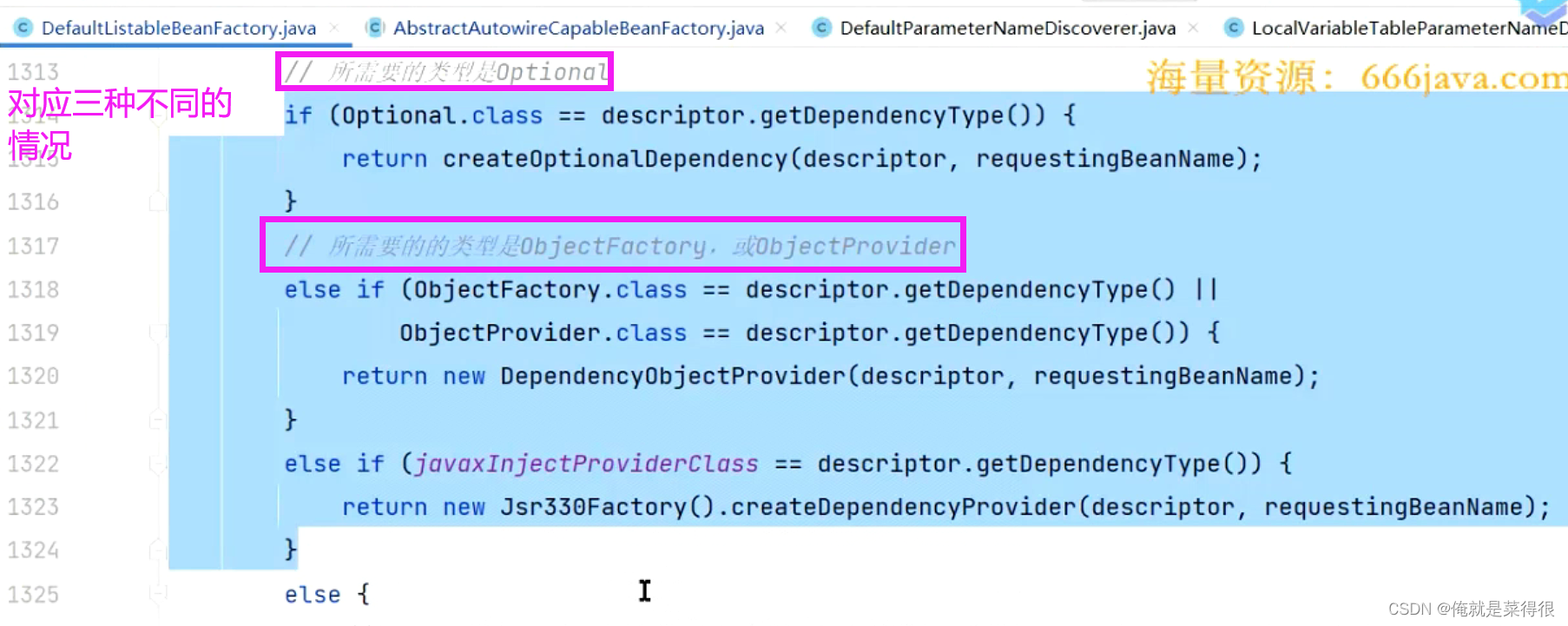Click class icon on DefaultParameterNameDiscoverer tab
1568x626 pixels.
point(821,28)
